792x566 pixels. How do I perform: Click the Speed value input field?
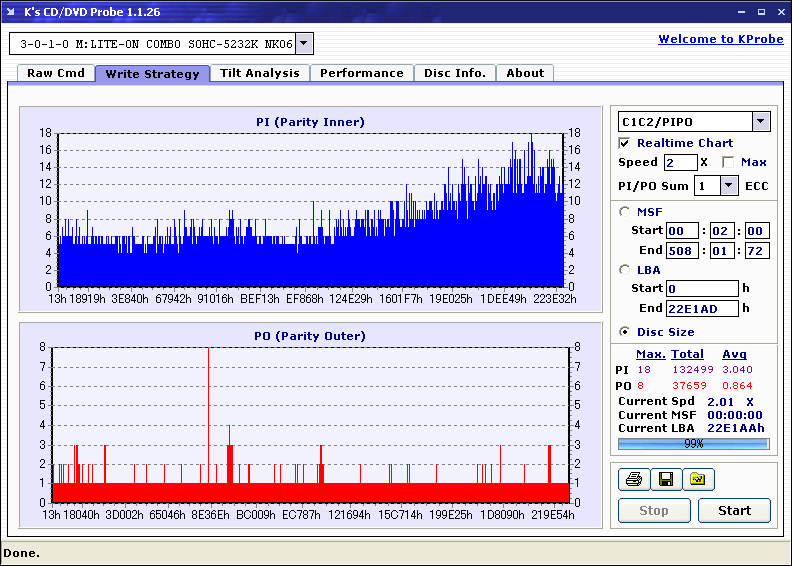[x=680, y=162]
